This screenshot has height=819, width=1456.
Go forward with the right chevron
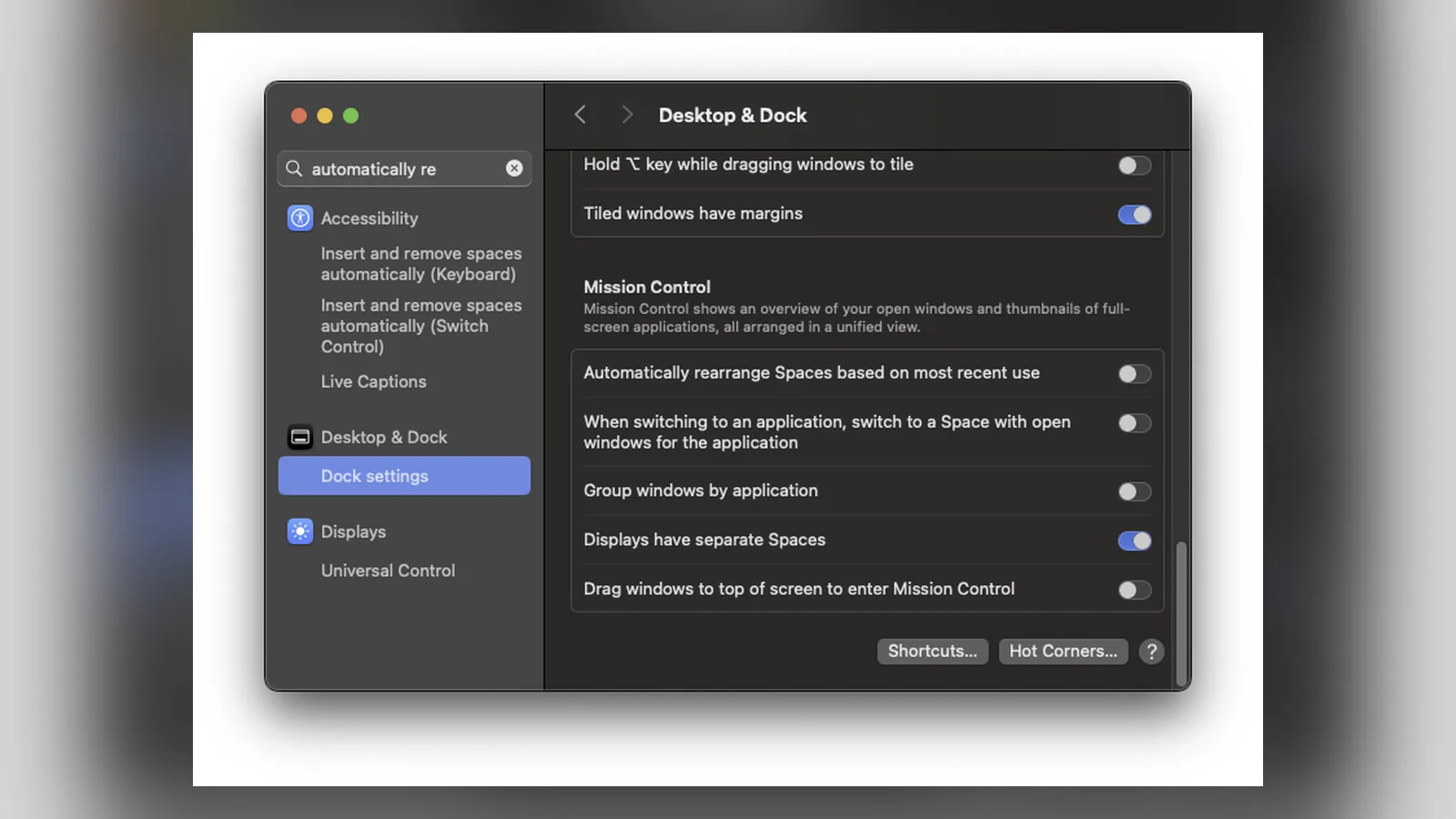(x=627, y=115)
